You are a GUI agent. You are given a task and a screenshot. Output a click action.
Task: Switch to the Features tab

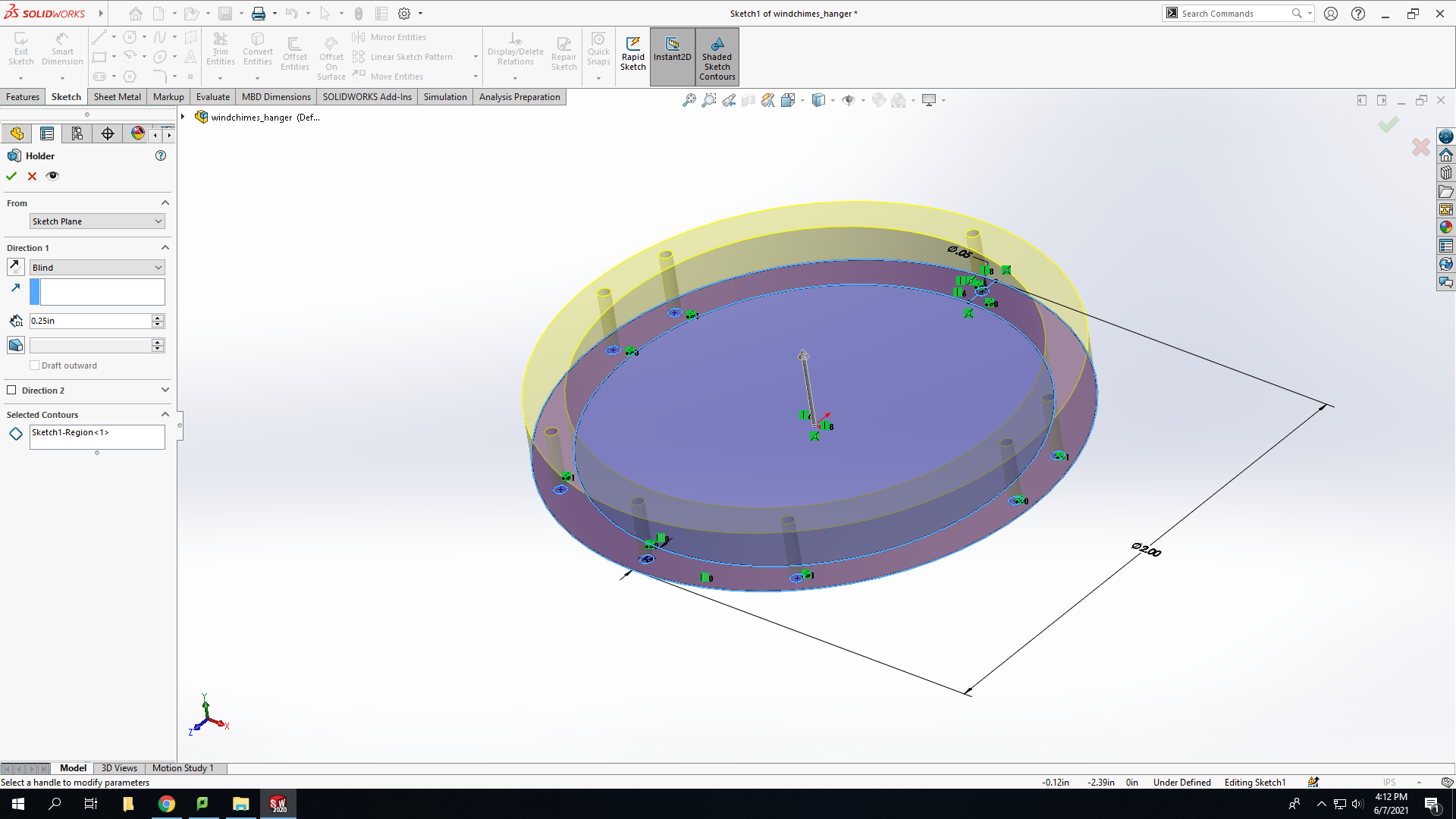[x=23, y=97]
